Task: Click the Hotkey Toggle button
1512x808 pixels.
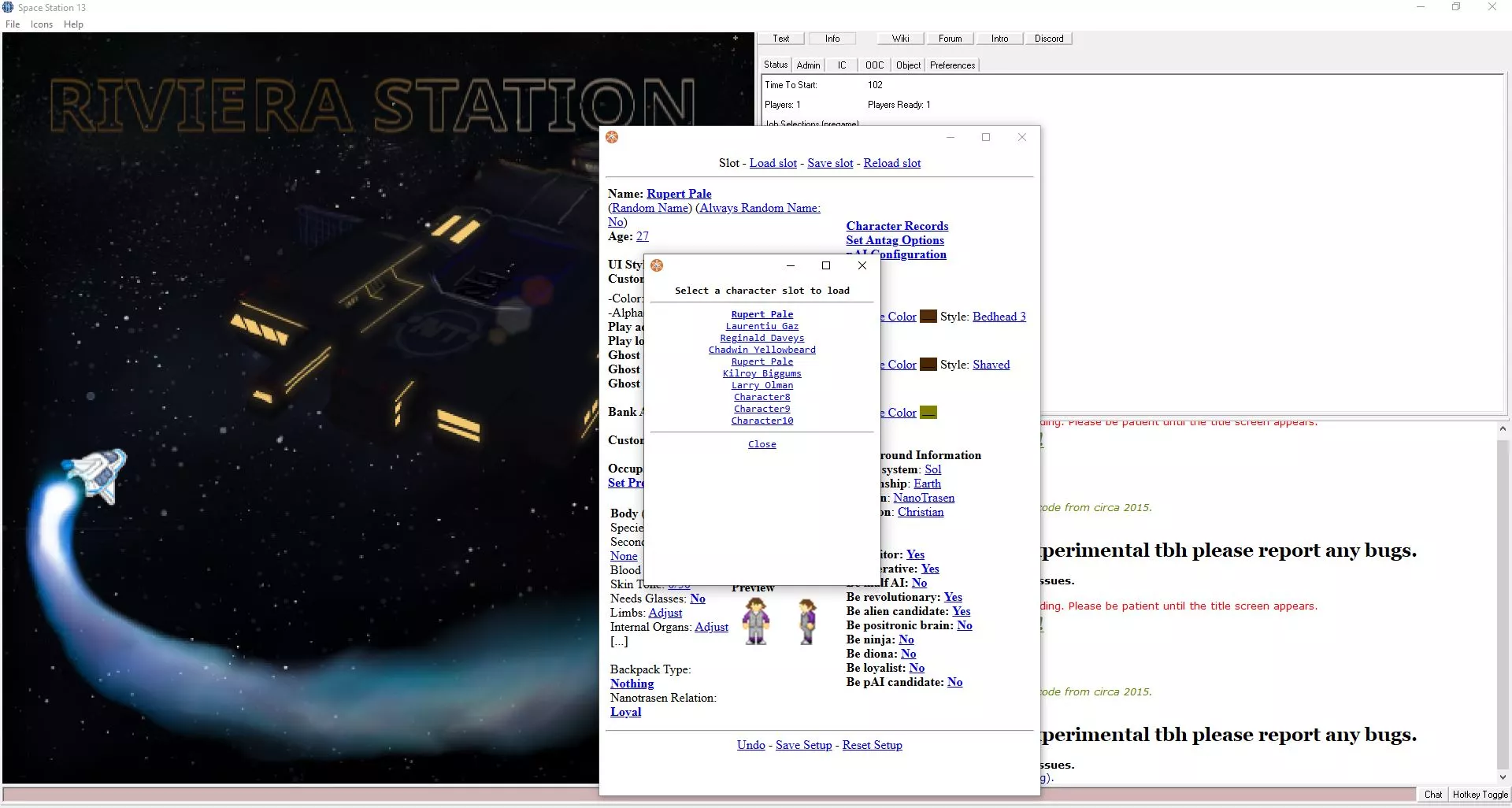Action: point(1480,795)
